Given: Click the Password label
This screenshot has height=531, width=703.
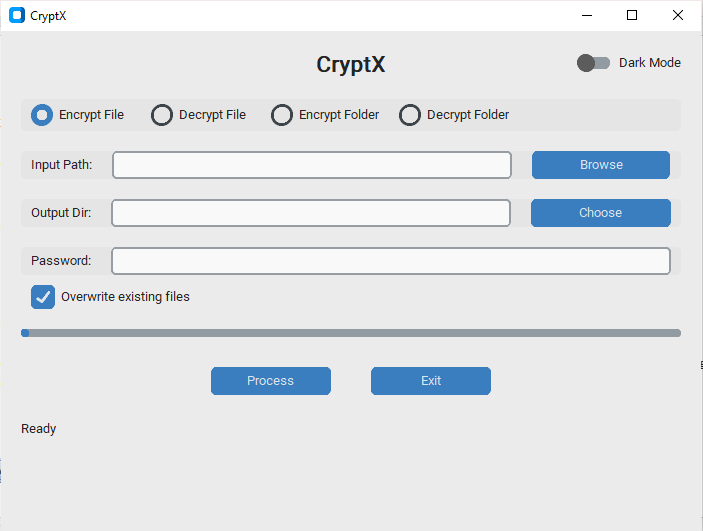Looking at the screenshot, I should (61, 261).
